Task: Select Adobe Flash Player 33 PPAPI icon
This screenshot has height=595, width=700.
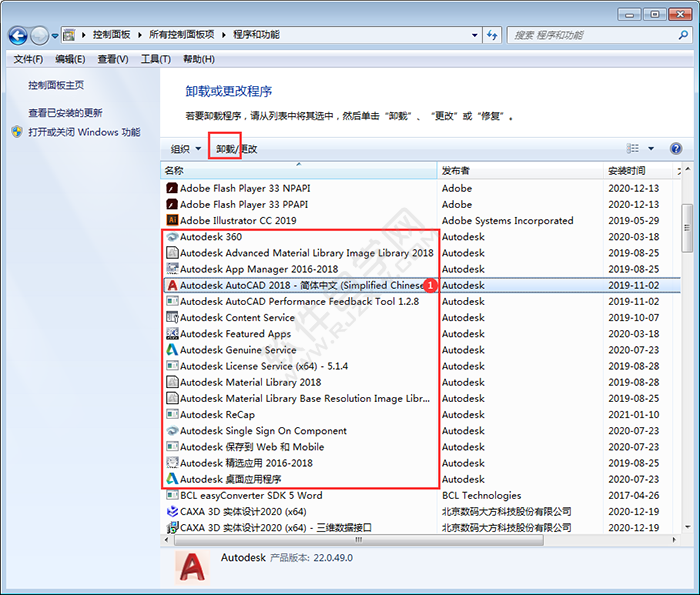Action: 172,204
